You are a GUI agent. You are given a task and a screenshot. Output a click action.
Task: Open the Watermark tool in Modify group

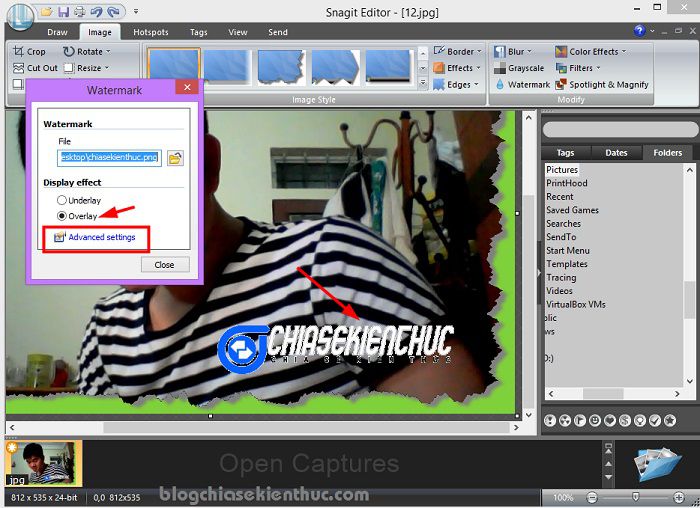[522, 85]
